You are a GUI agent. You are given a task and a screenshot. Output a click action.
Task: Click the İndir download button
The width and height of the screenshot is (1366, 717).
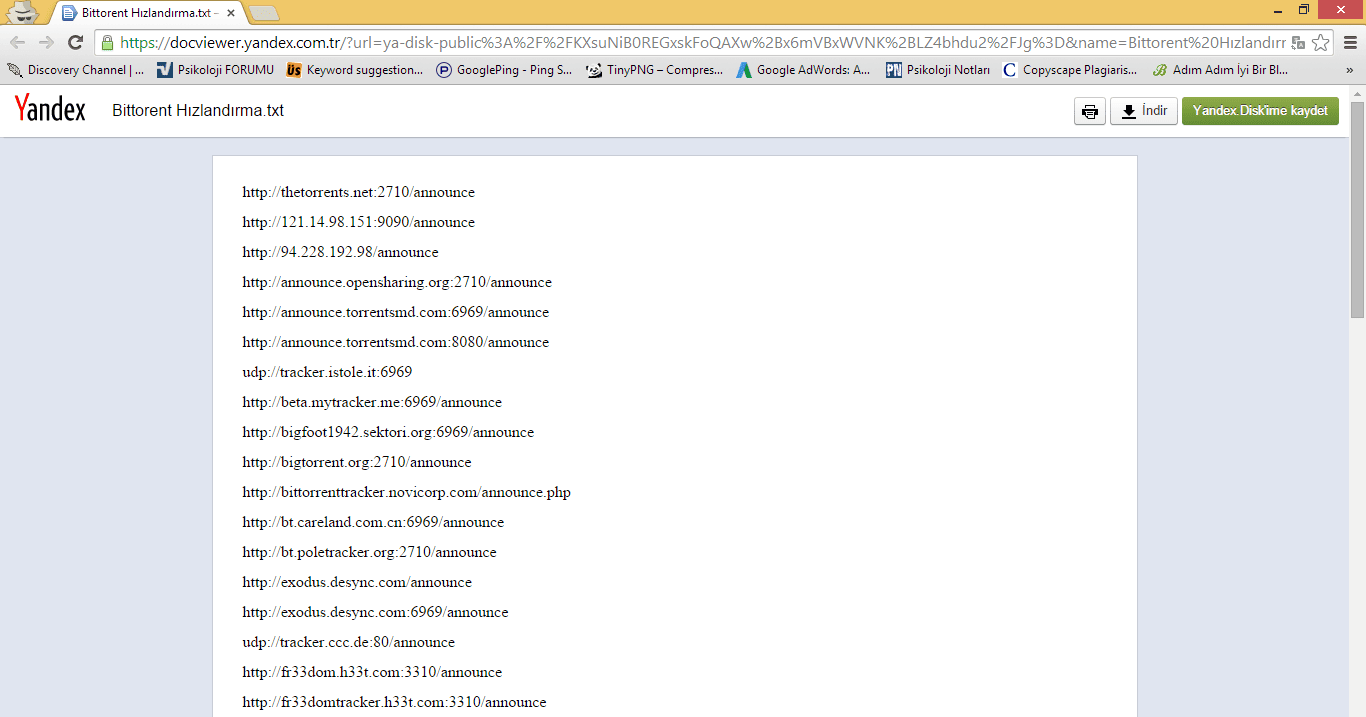click(x=1144, y=111)
